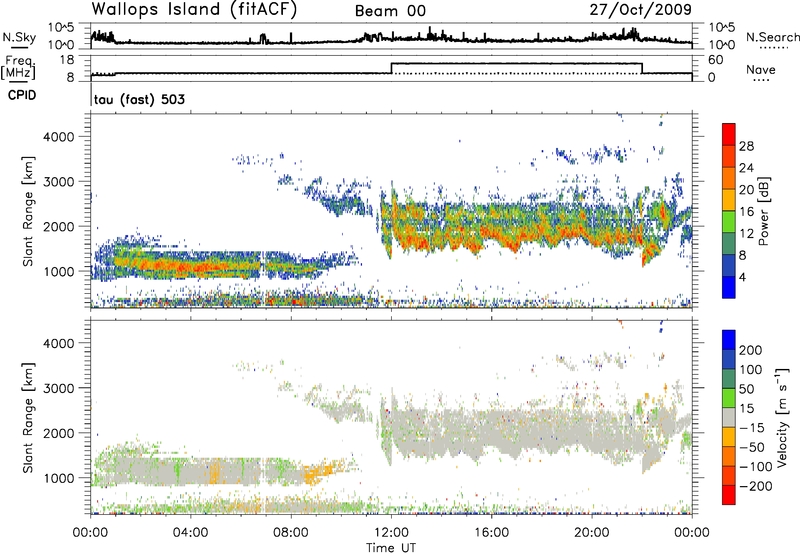Click the -200 label on Velocity colorbar
800x554 pixels.
[756, 486]
